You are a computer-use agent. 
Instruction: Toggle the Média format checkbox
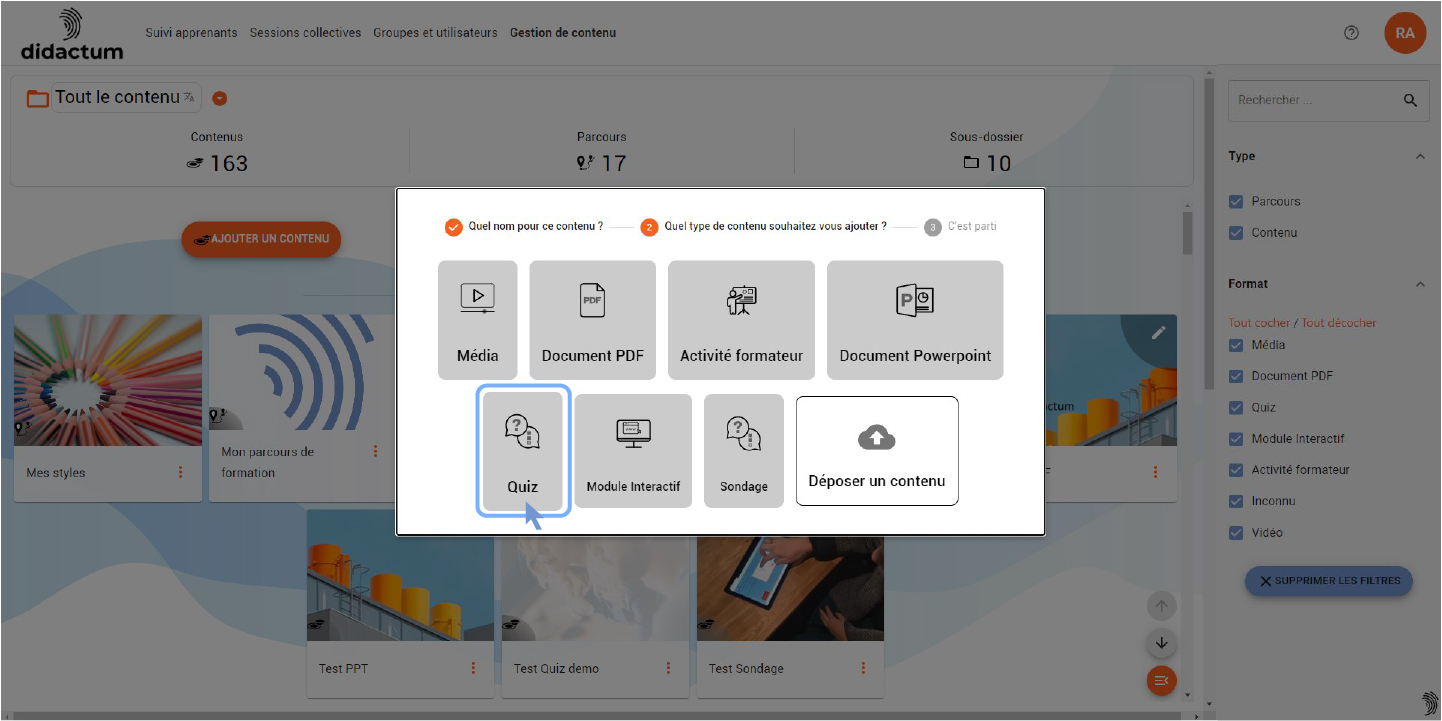(x=1237, y=345)
